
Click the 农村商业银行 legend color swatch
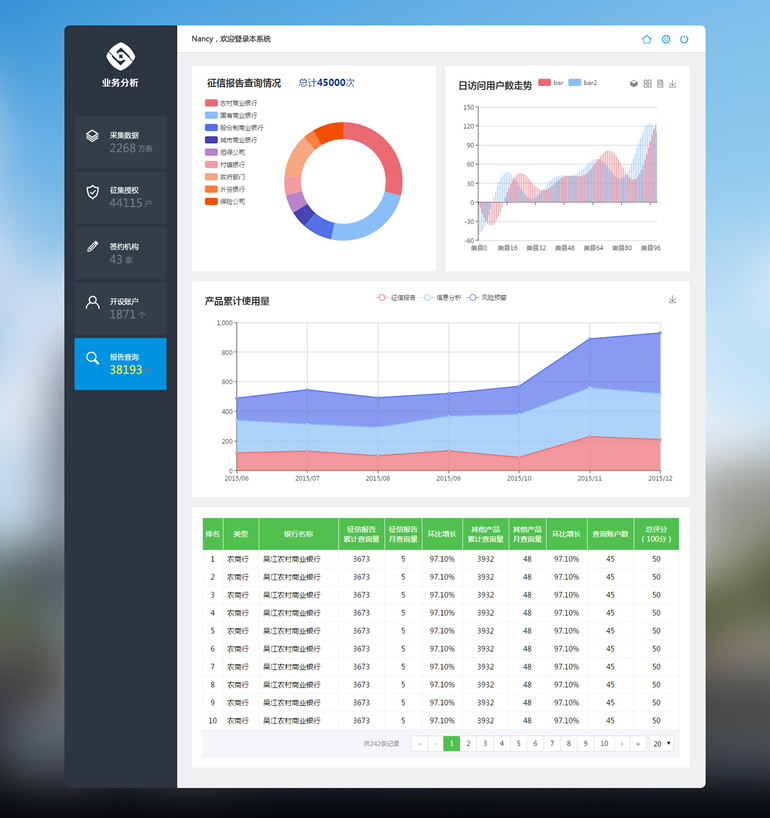(211, 103)
